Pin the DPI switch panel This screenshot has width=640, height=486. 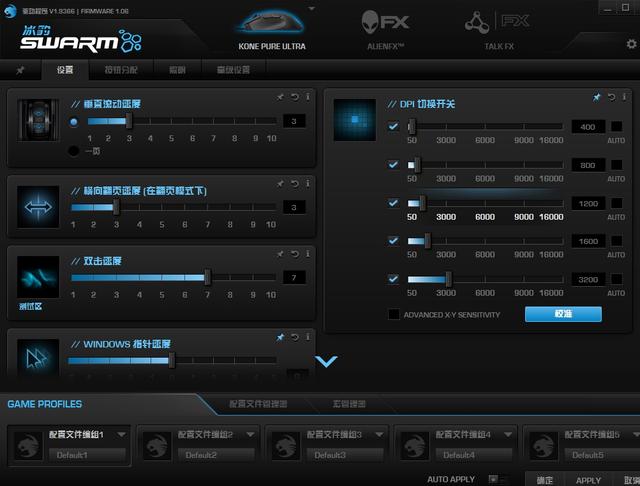597,97
